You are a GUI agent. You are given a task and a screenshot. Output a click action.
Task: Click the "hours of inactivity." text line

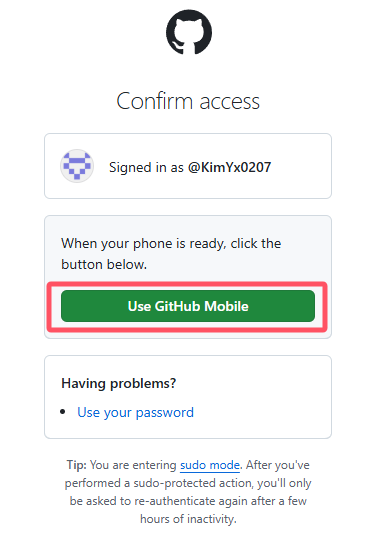(188, 519)
